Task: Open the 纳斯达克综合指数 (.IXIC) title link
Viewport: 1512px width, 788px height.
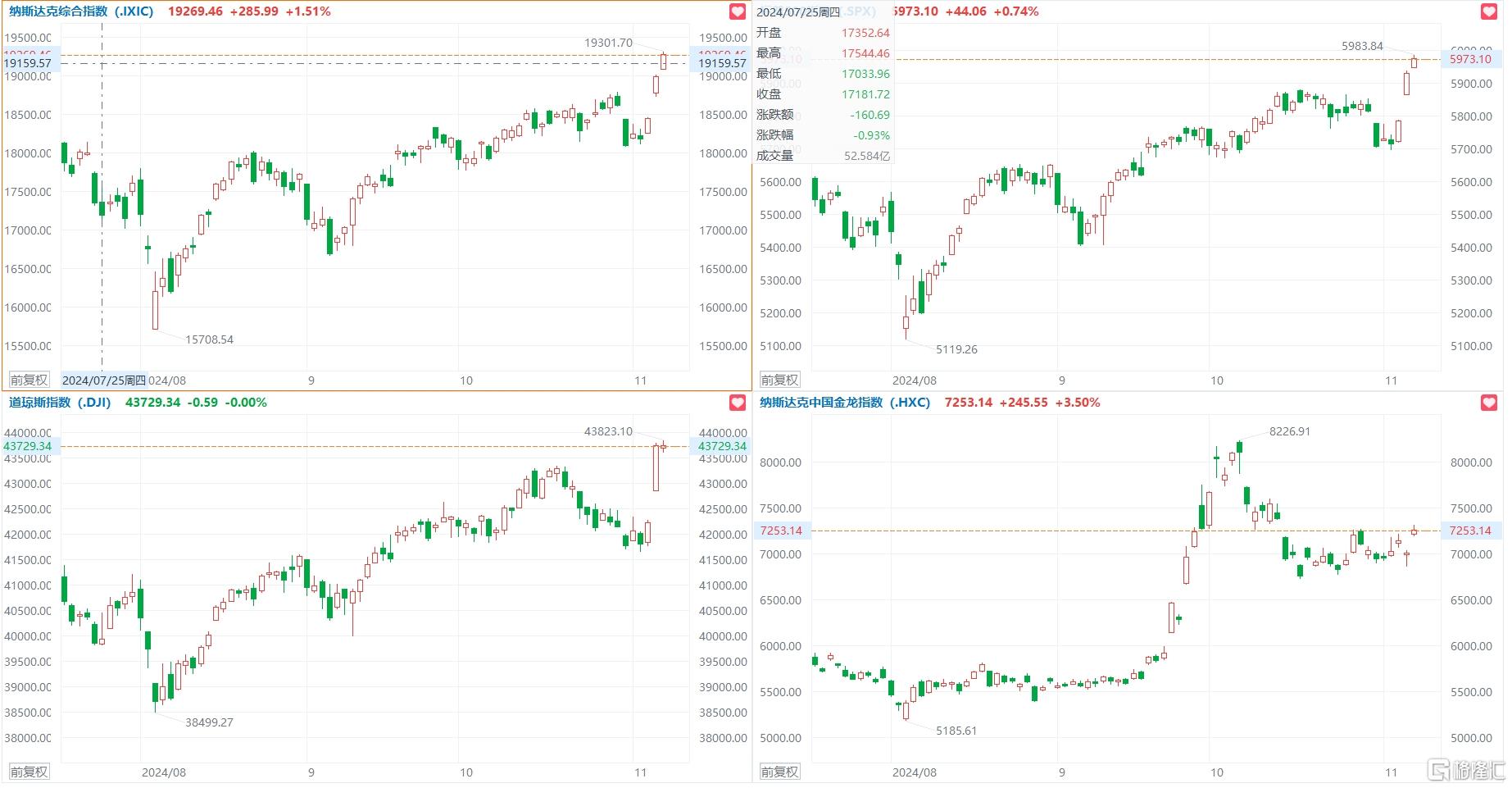Action: (81, 11)
